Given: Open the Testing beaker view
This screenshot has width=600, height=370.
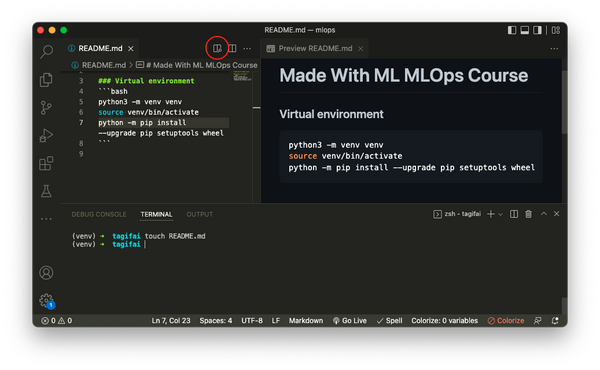Looking at the screenshot, I should 46,191.
